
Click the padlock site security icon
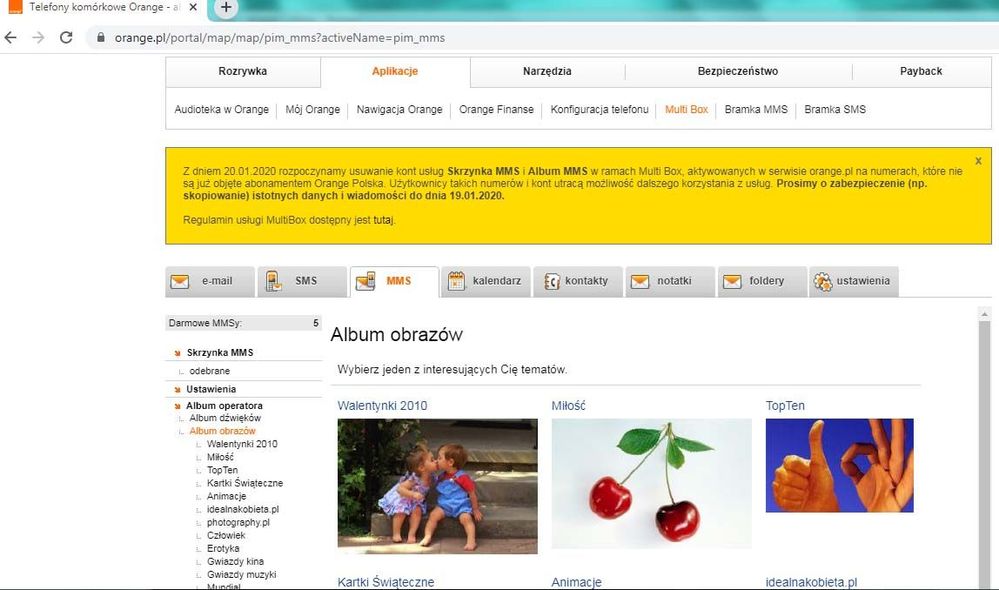101,38
